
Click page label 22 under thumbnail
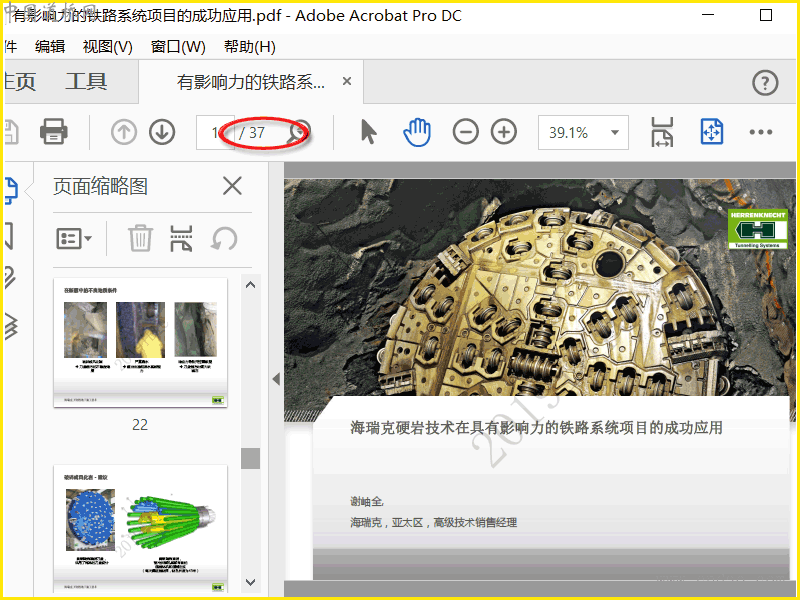140,424
